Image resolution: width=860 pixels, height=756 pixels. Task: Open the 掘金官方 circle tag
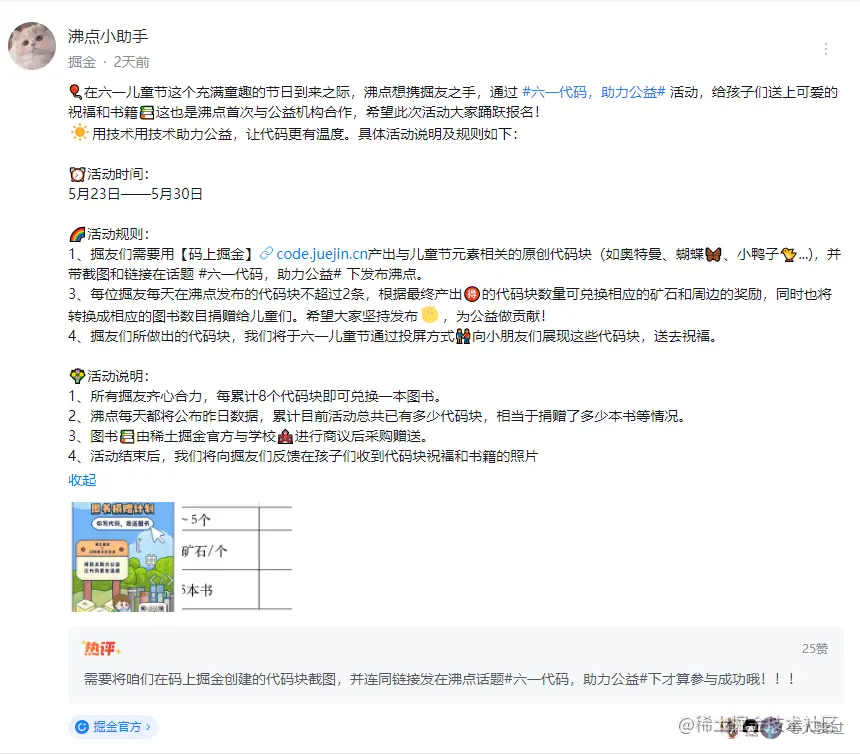[113, 727]
